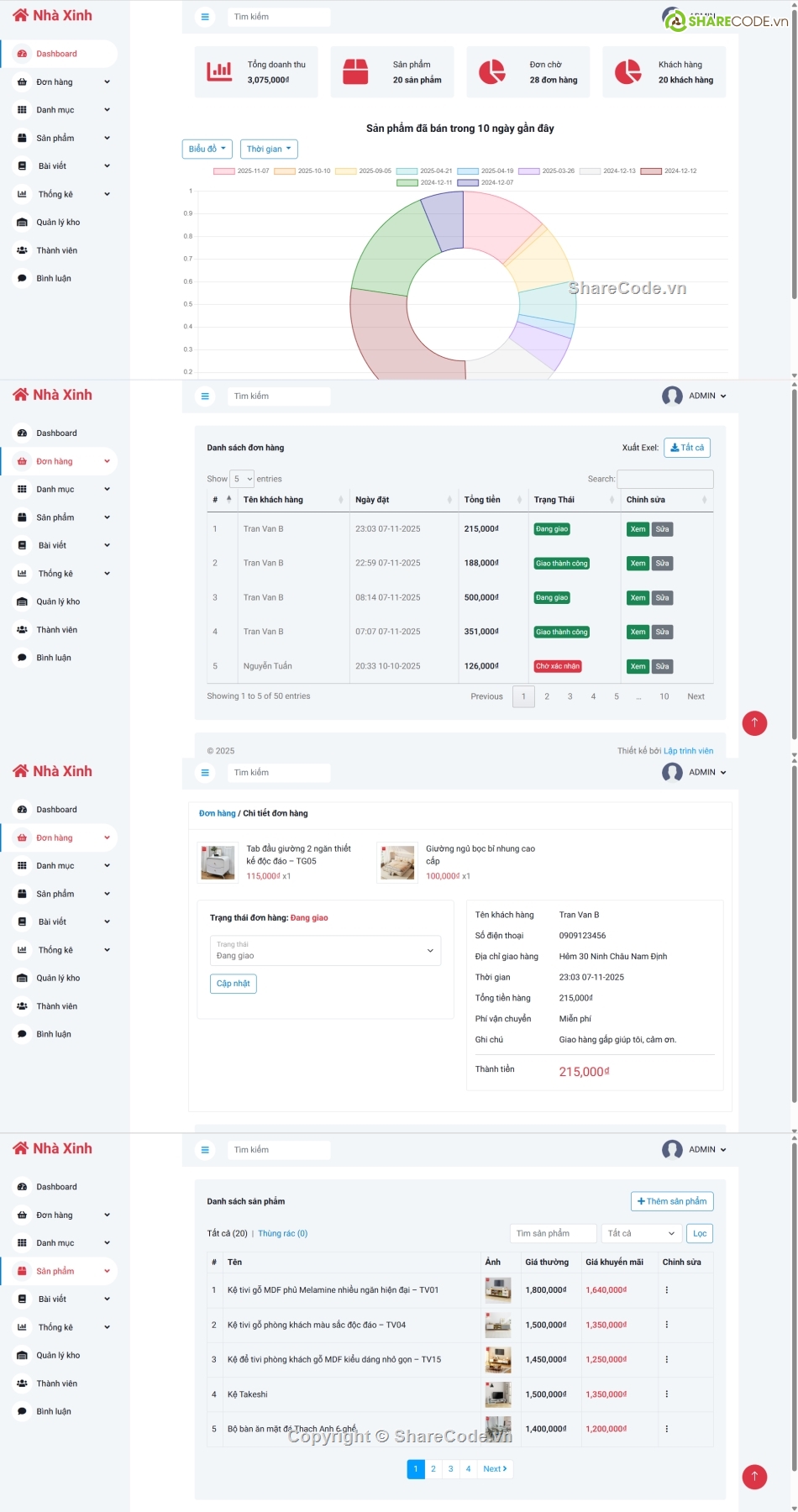
Task: Click the Tìm sản phẩm search field
Action: (553, 1234)
